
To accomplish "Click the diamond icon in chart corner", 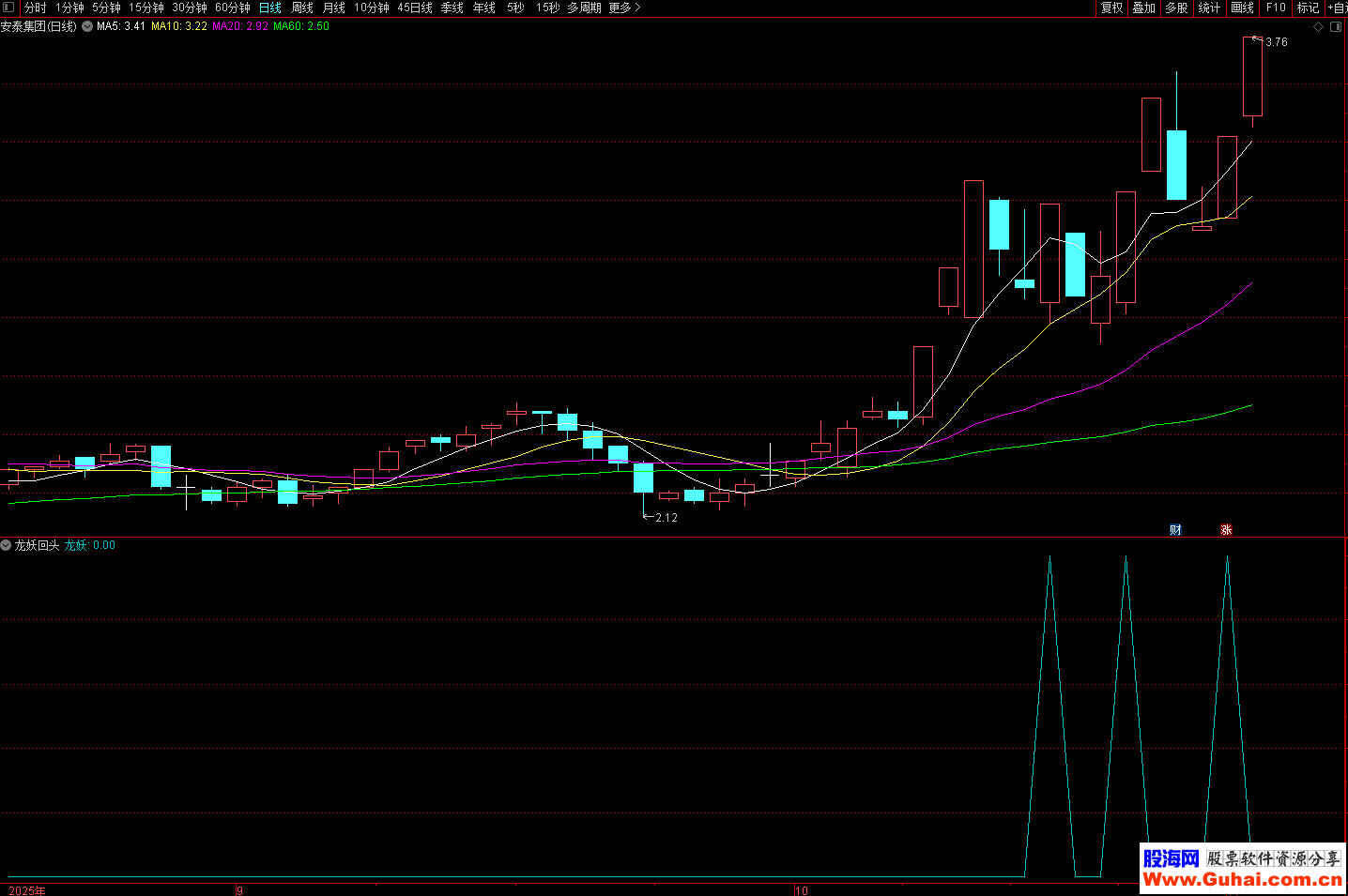I will [1318, 27].
